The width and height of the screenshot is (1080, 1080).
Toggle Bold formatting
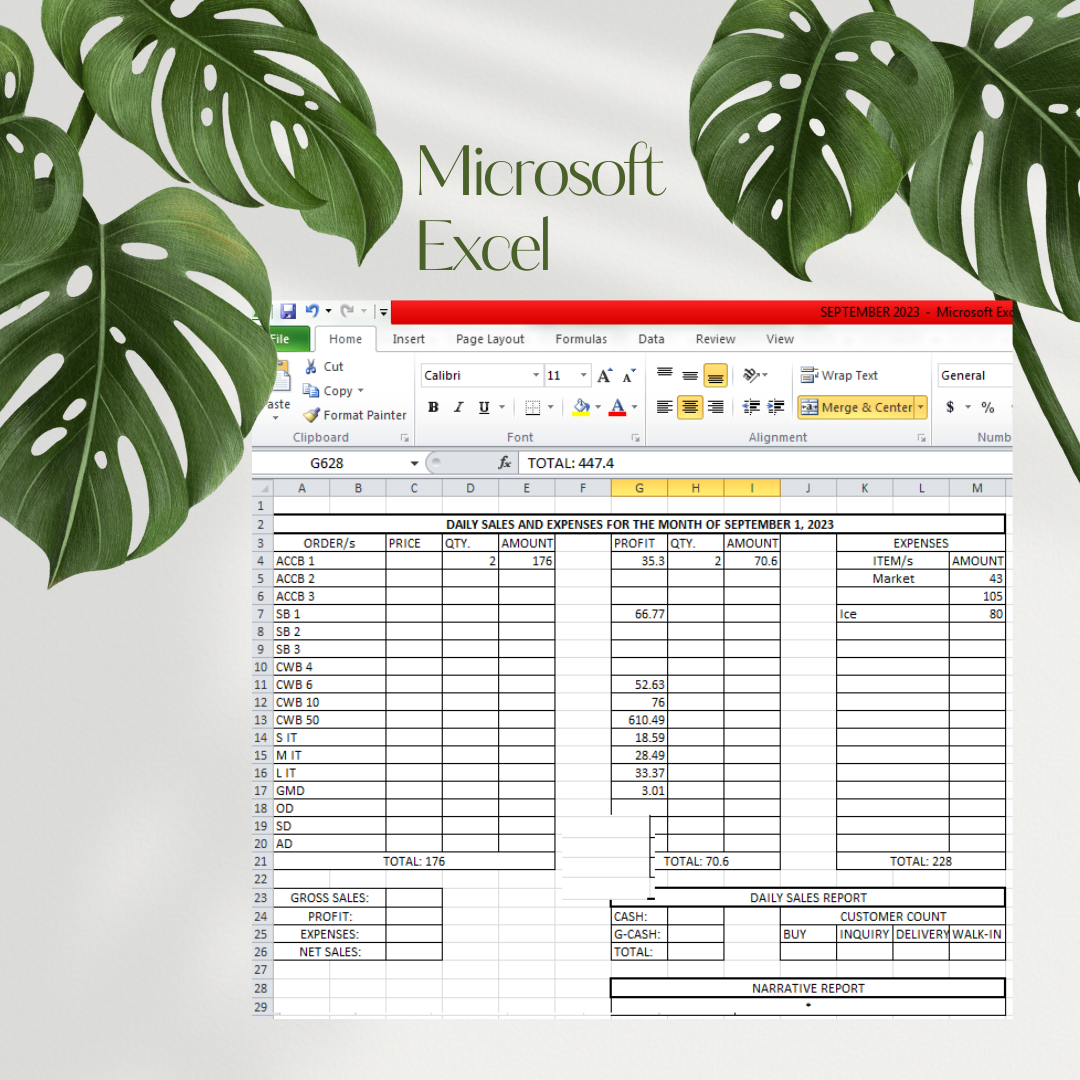click(433, 407)
